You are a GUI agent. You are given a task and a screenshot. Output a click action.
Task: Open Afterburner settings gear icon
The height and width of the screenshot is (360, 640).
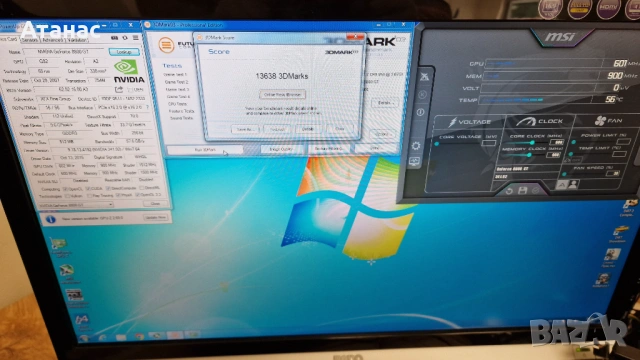416,146
